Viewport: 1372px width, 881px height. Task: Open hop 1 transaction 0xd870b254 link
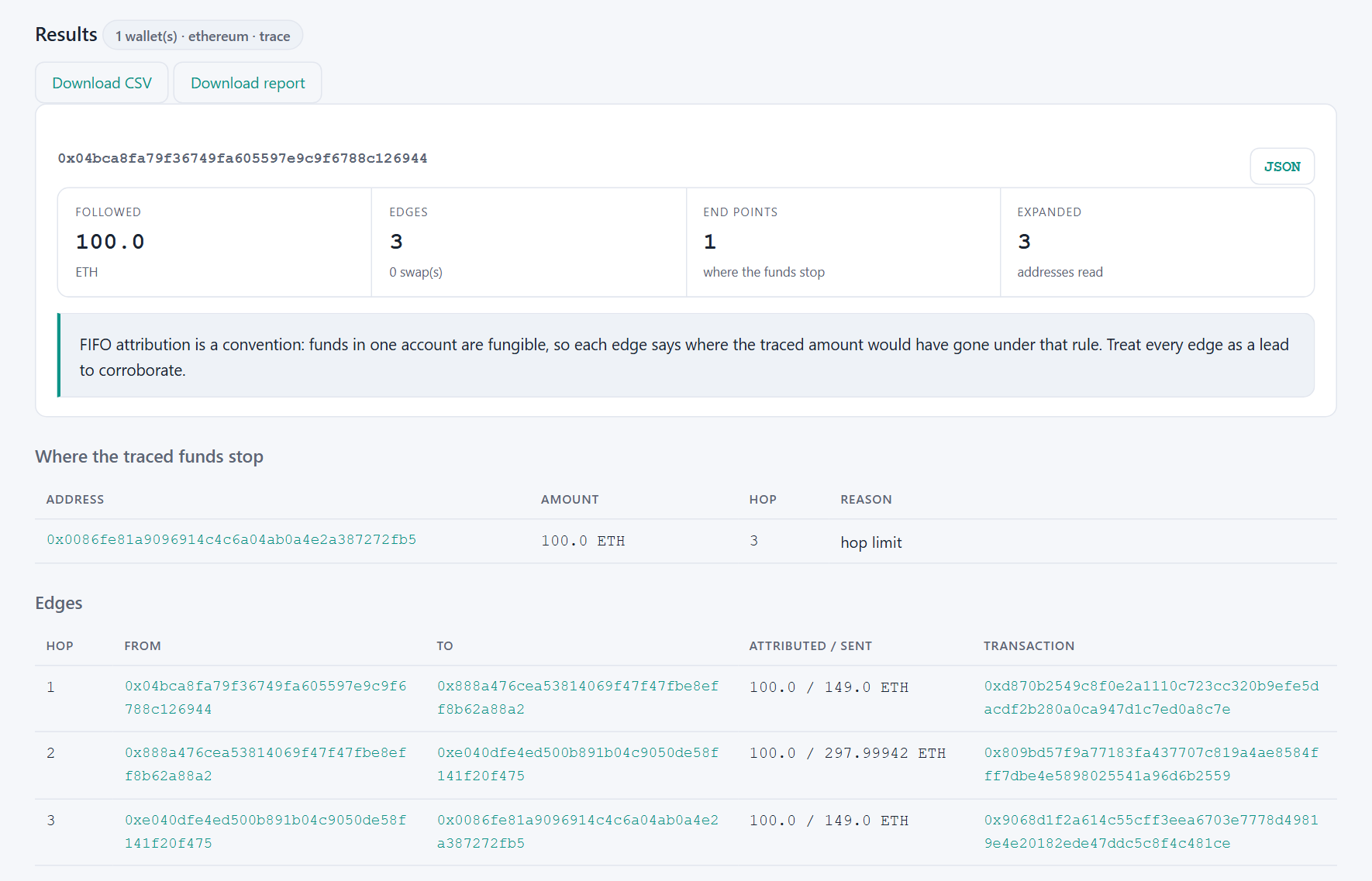coord(1151,697)
